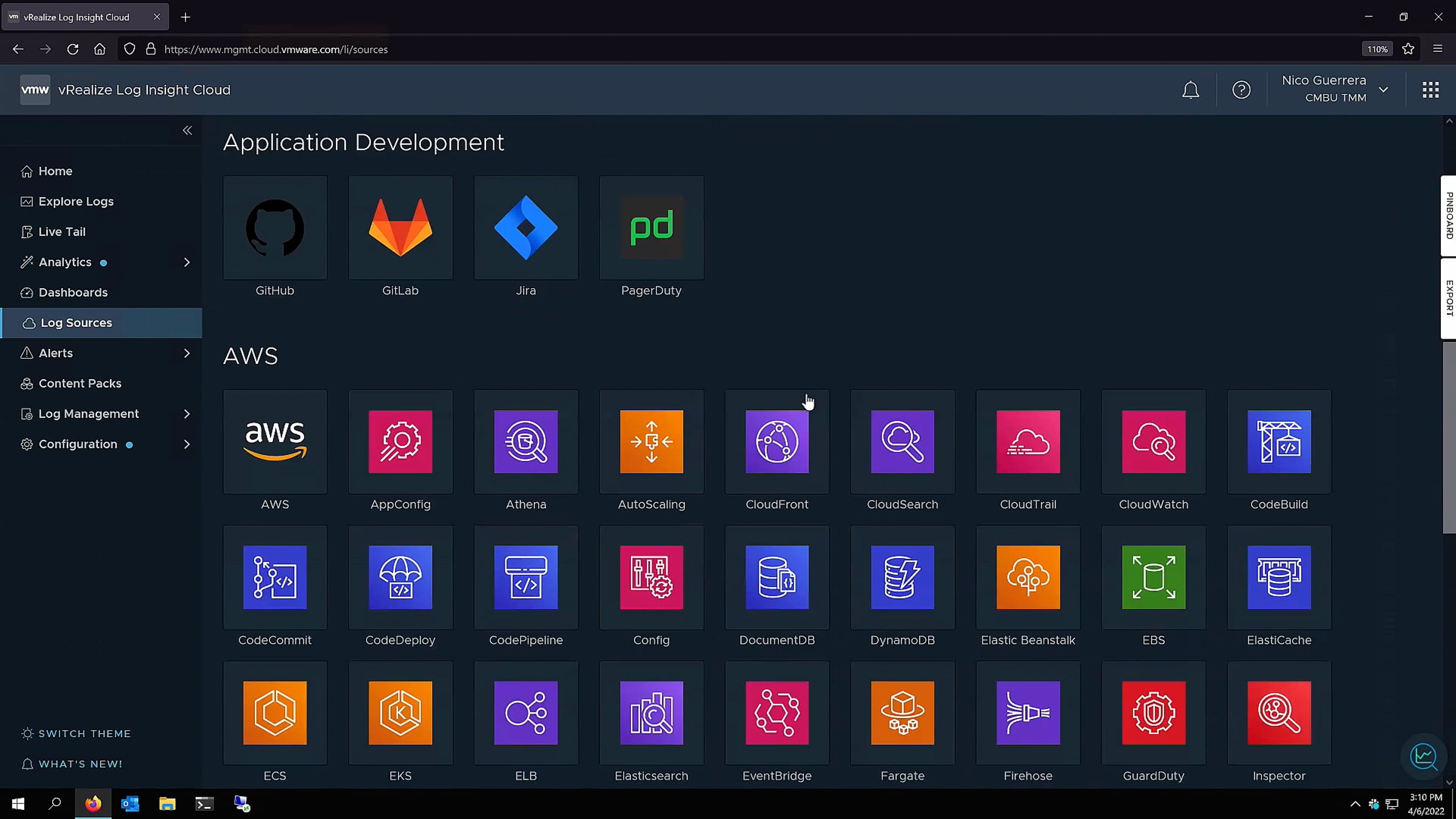Collapse the left navigation sidebar
Image resolution: width=1456 pixels, height=819 pixels.
tap(187, 130)
